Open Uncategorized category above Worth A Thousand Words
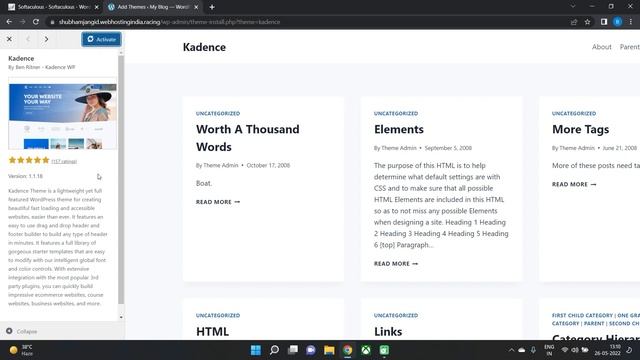The image size is (640, 360). pos(218,113)
